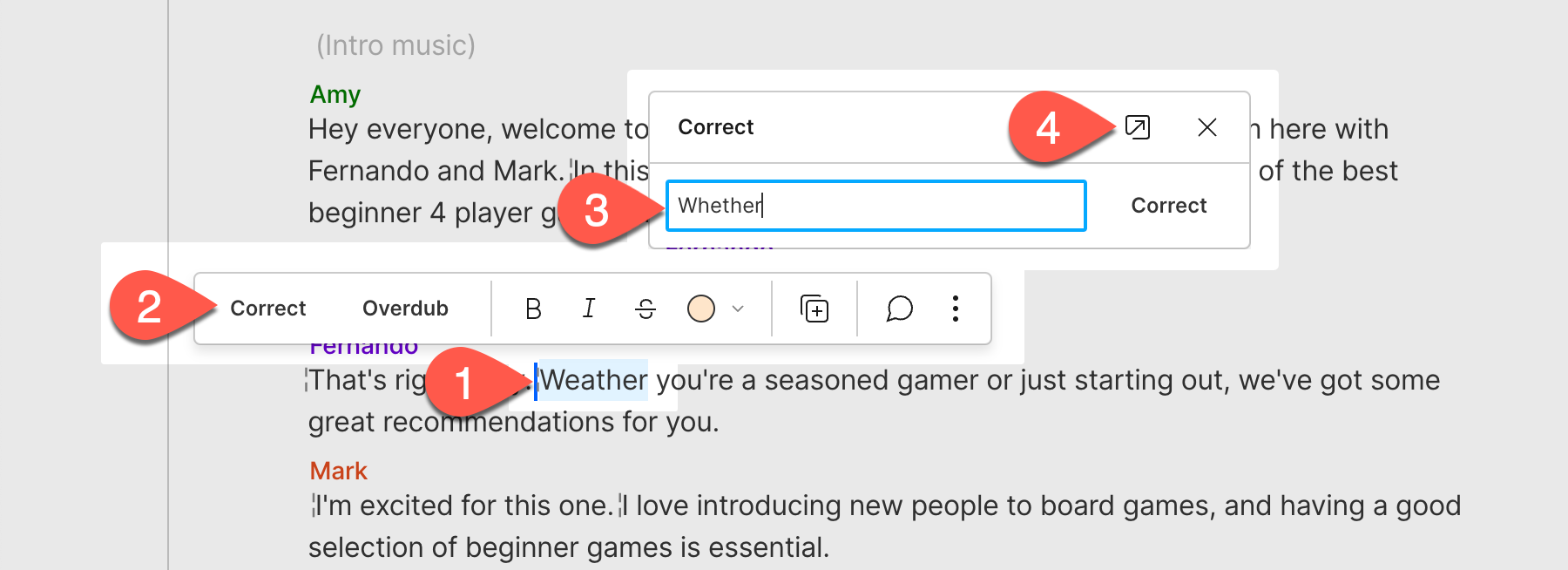Add a comment using the speech bubble icon
This screenshot has height=570, width=1568.
[x=899, y=309]
